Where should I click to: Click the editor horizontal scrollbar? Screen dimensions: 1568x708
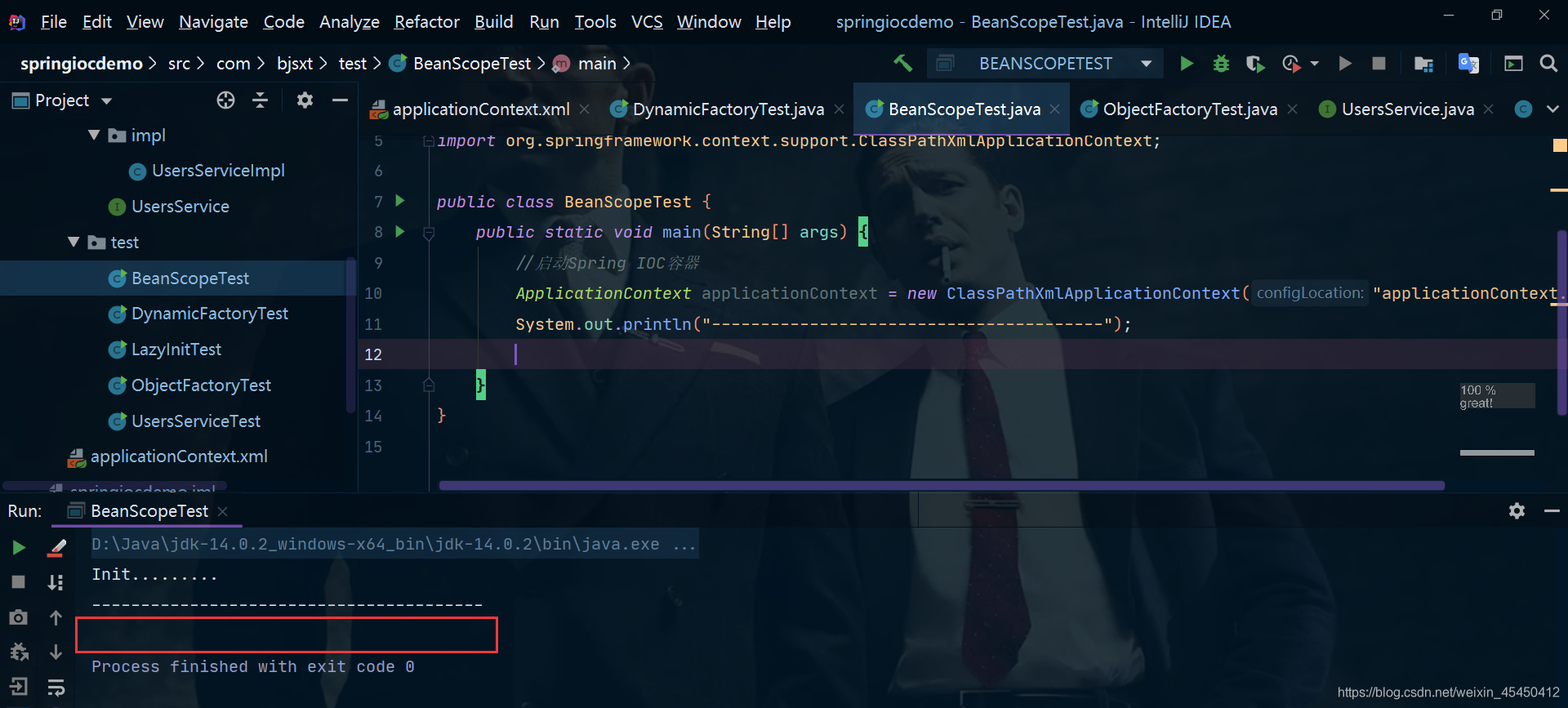941,485
